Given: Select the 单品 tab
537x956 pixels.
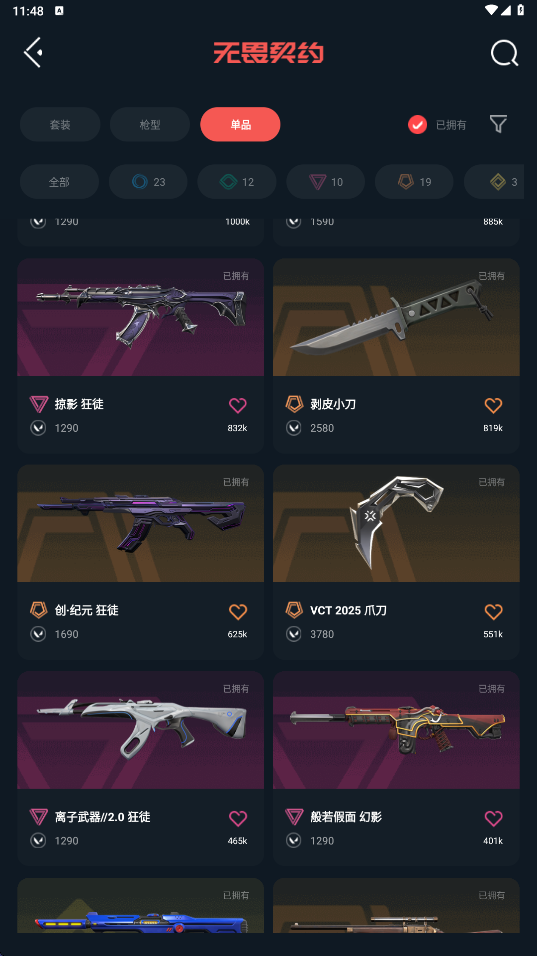Looking at the screenshot, I should (240, 124).
